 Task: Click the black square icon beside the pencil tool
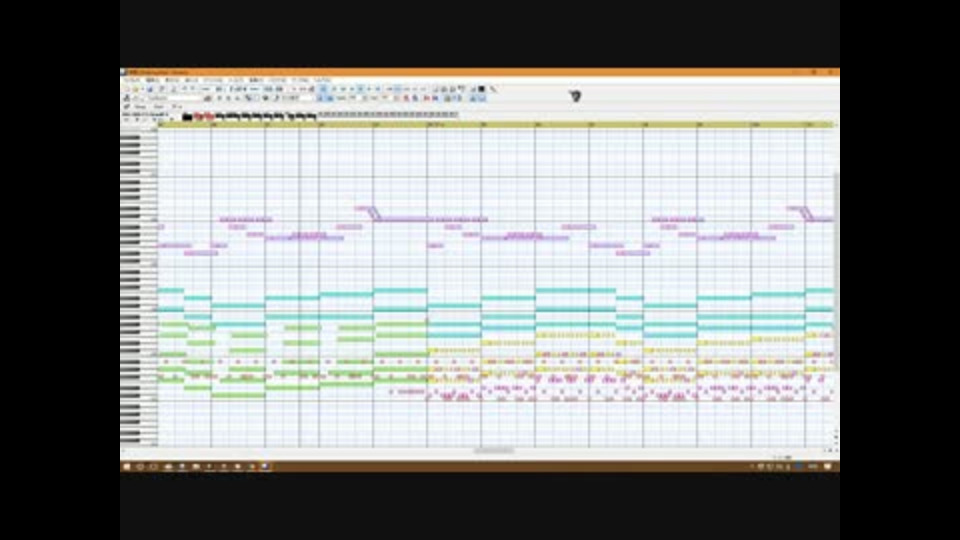pyautogui.click(x=482, y=89)
